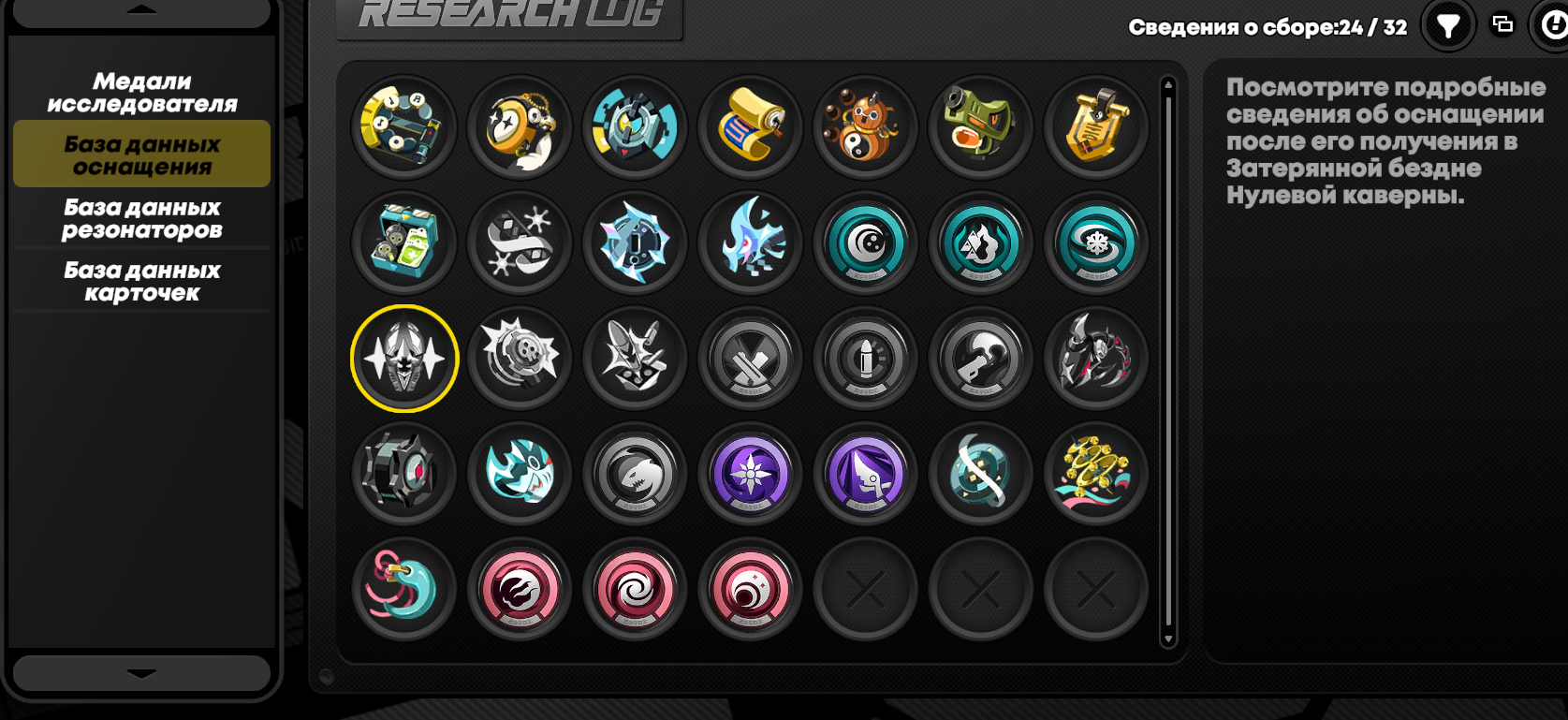Click the down arrow below sidebar menu
1568x720 pixels.
(141, 673)
